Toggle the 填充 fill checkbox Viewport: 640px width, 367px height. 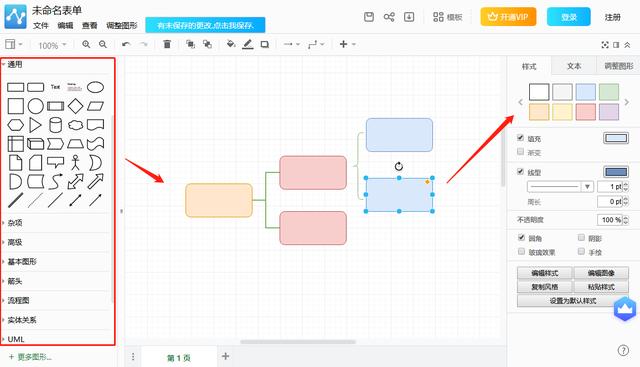520,138
